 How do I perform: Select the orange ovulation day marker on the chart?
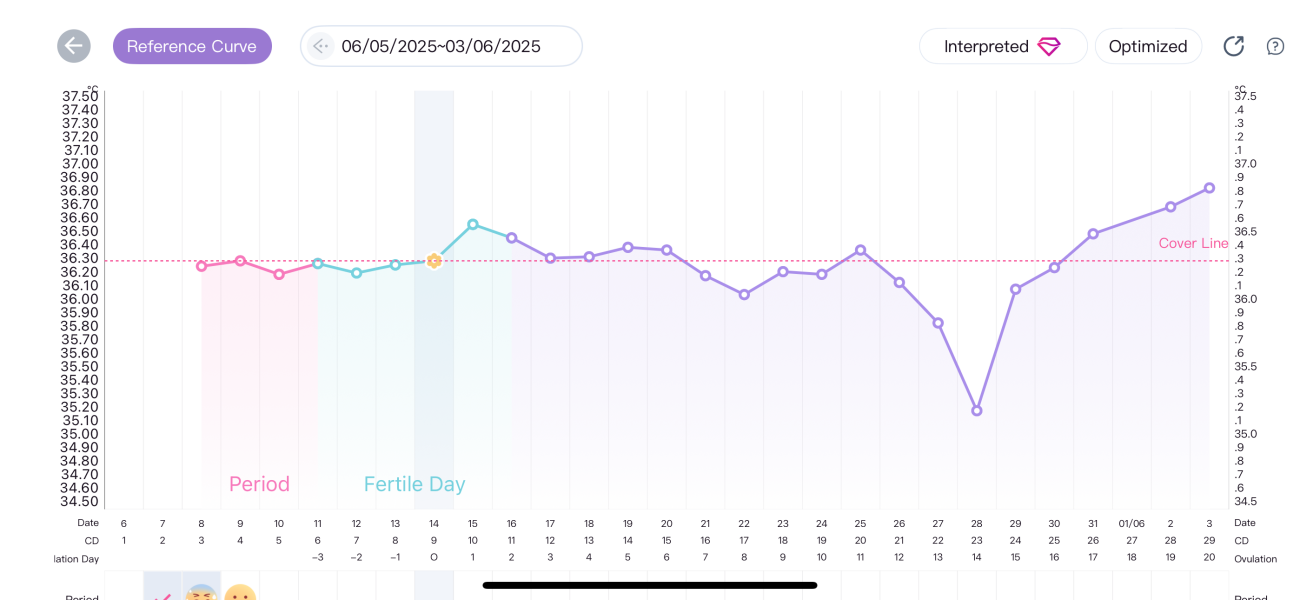pyautogui.click(x=434, y=261)
